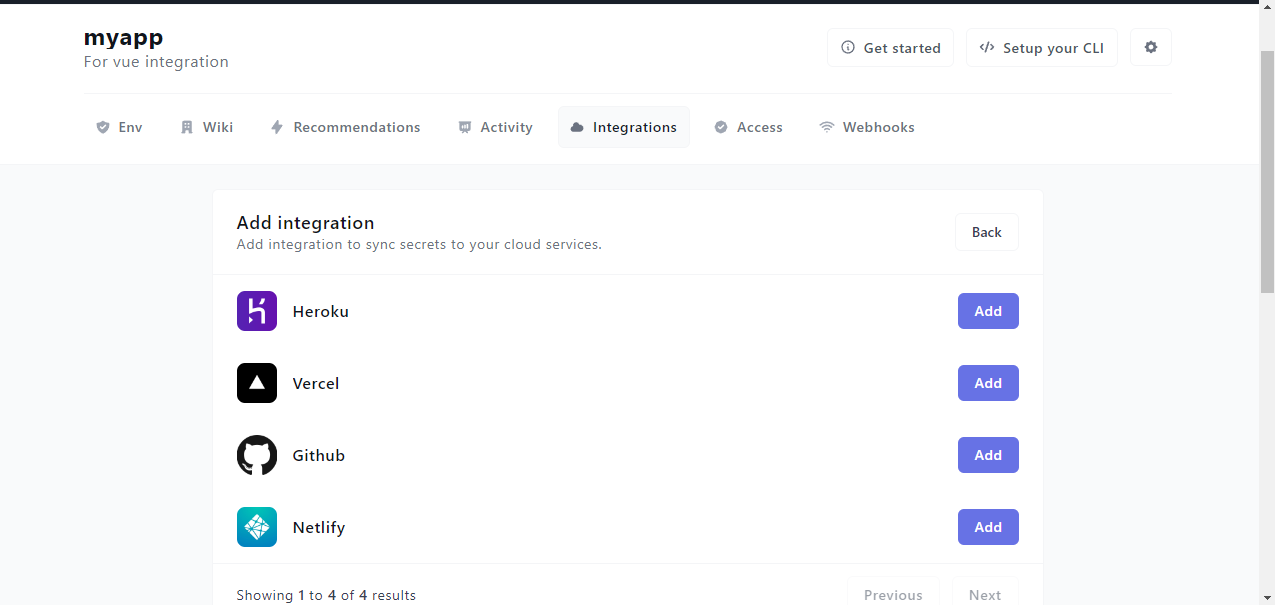Open the Access tab
1275x605 pixels.
point(748,127)
